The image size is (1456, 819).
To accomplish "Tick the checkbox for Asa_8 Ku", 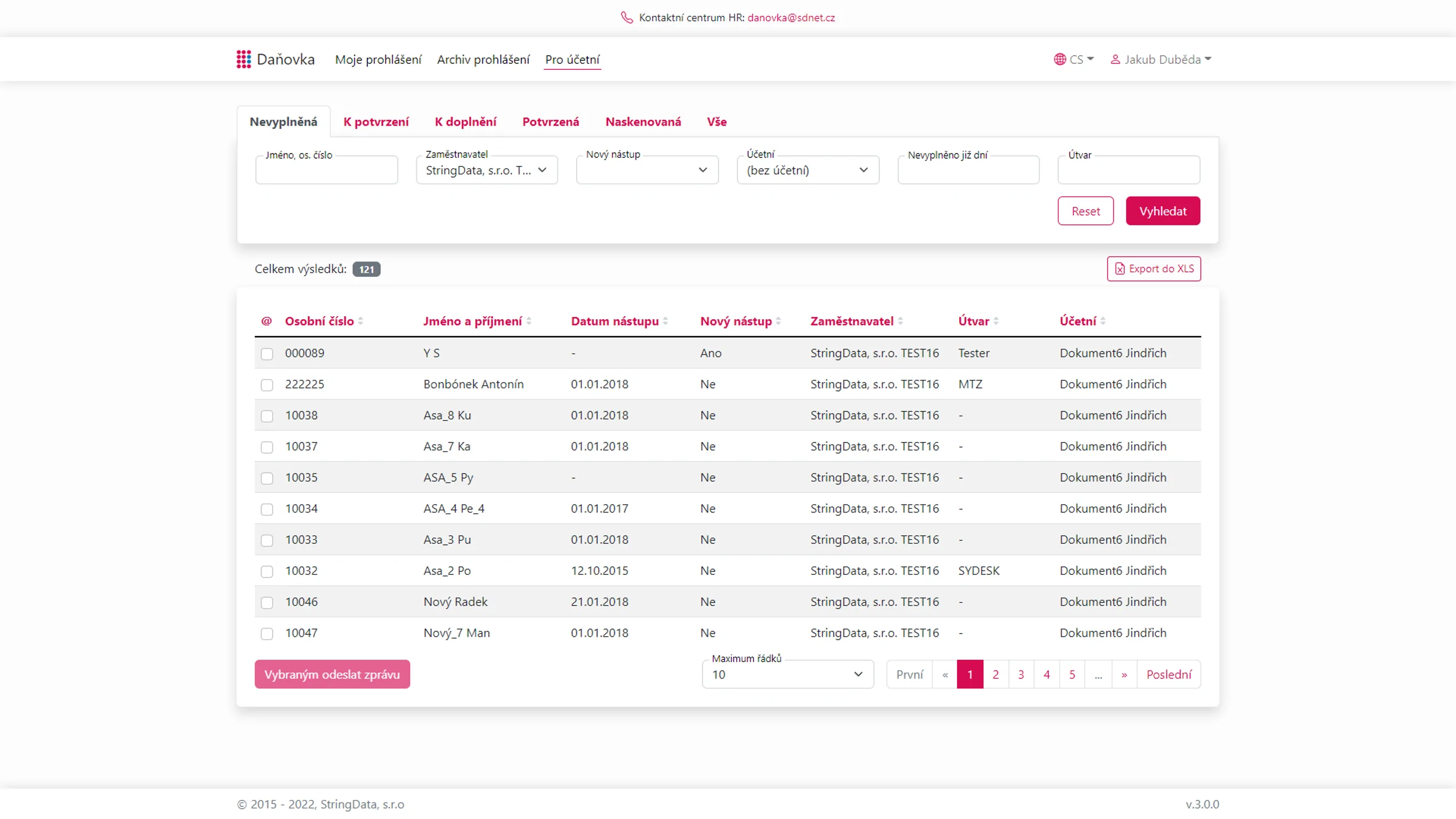I will (267, 416).
